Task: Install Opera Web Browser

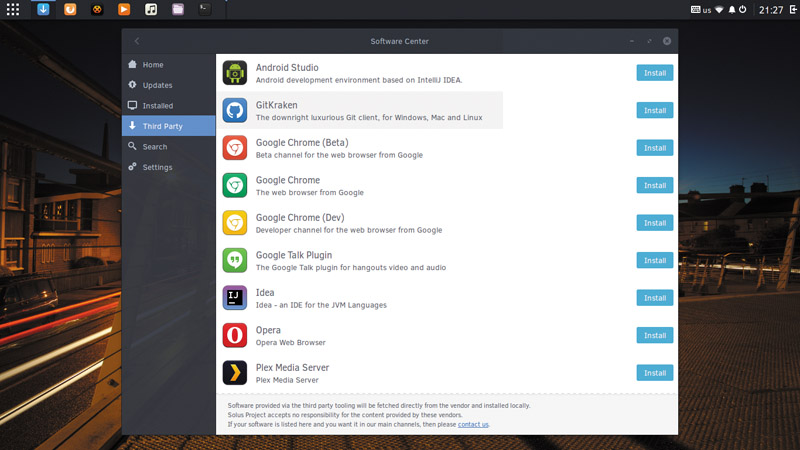Action: tap(655, 335)
